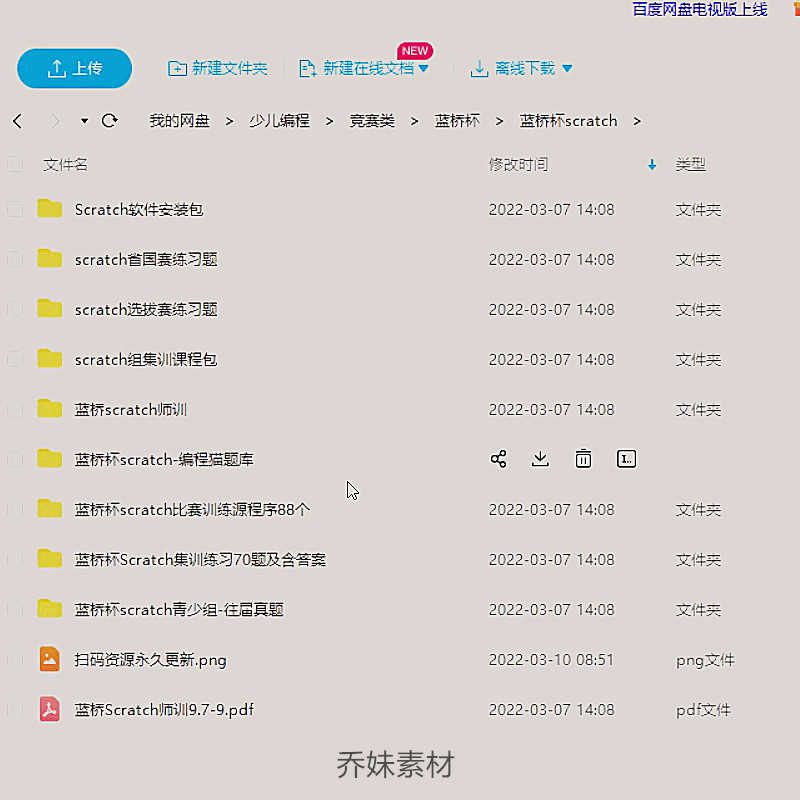
Task: Navigate to 我的网盘 in breadcrumb
Action: pyautogui.click(x=180, y=121)
